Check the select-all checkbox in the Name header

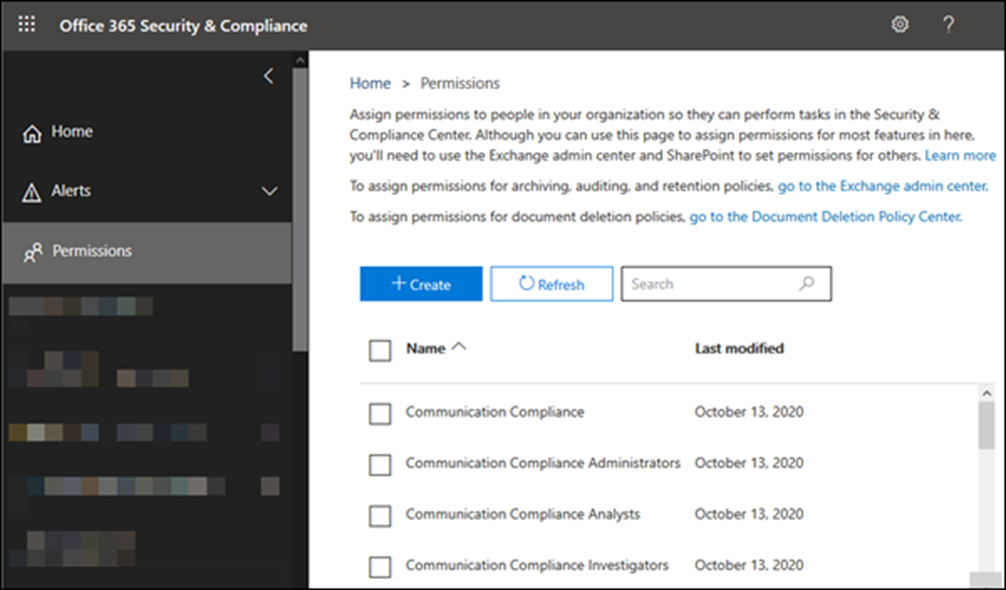pyautogui.click(x=378, y=350)
